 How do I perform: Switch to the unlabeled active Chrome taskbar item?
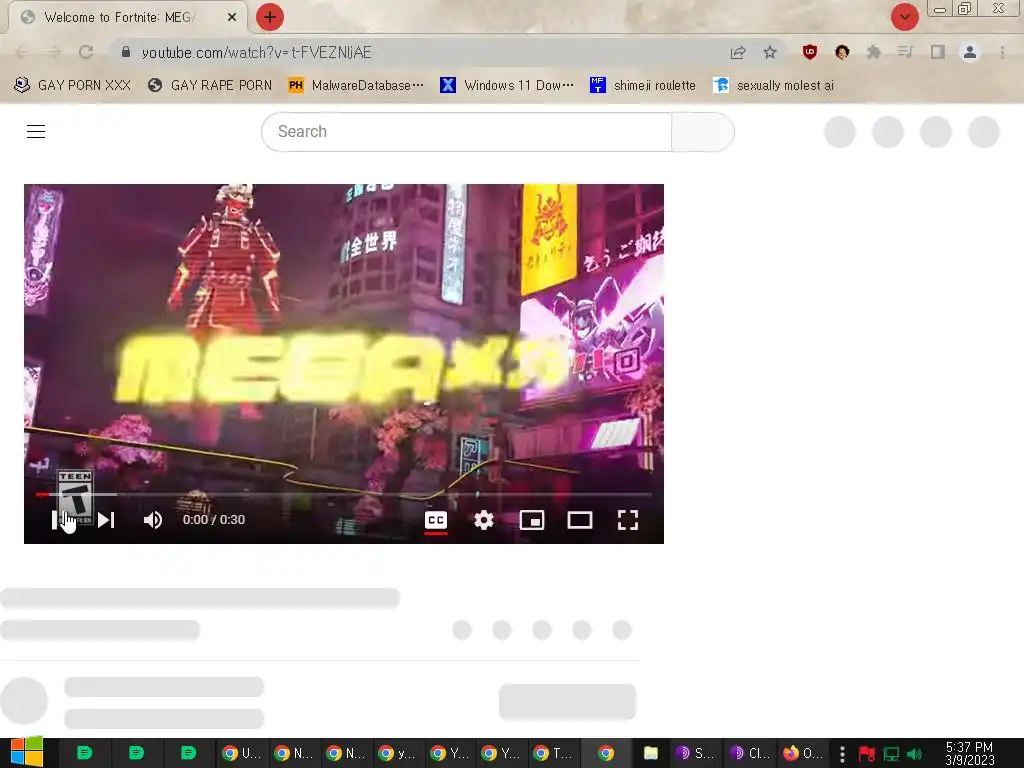[x=606, y=753]
